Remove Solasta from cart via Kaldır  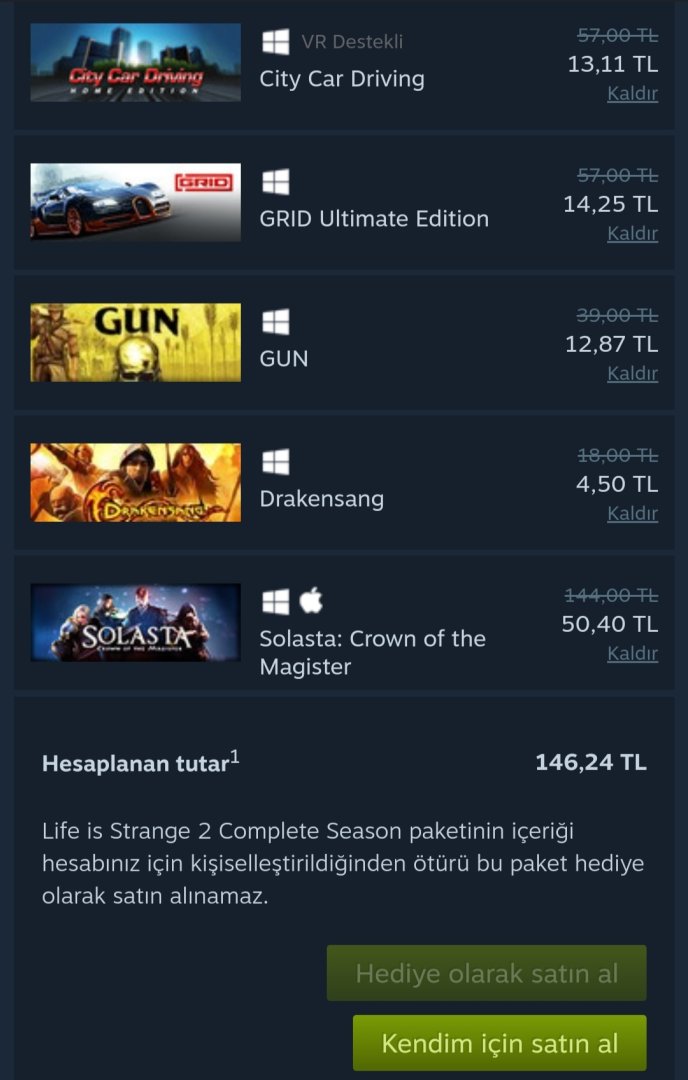pos(632,654)
